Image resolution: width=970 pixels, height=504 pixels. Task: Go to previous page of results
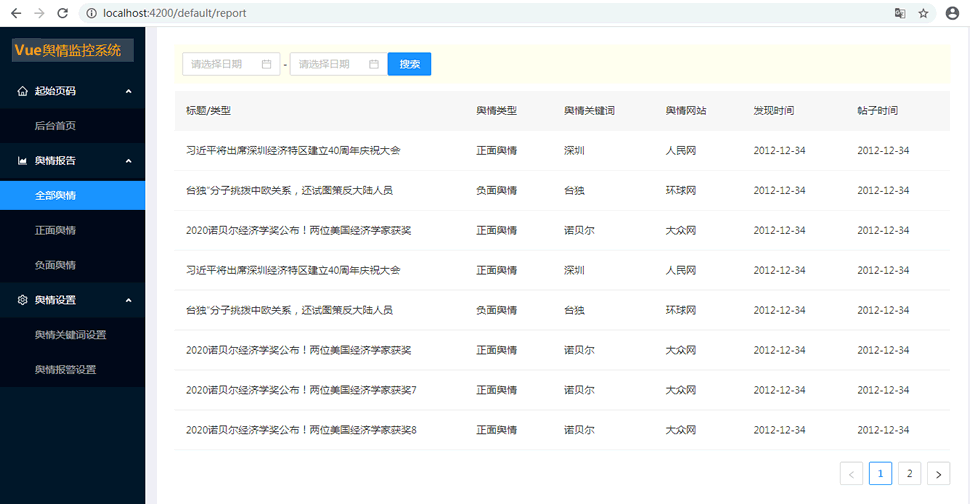[x=851, y=474]
